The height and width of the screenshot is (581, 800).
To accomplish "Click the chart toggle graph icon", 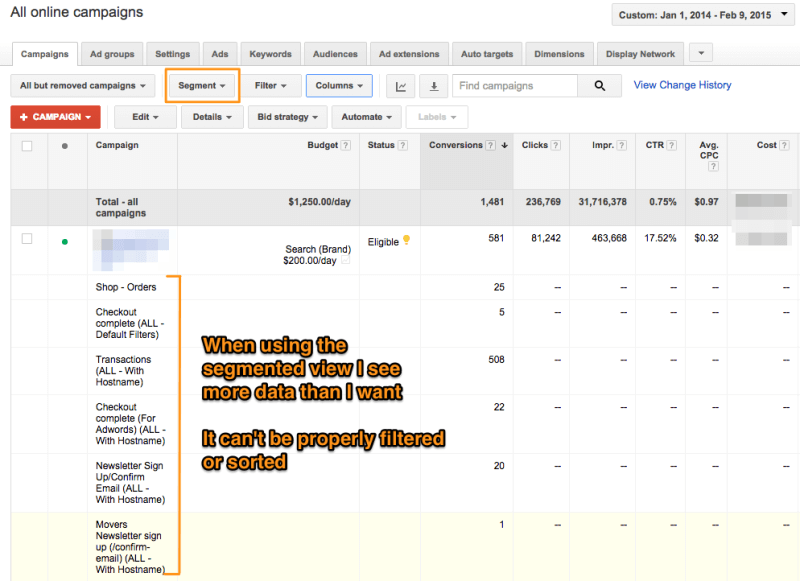I will pyautogui.click(x=401, y=86).
